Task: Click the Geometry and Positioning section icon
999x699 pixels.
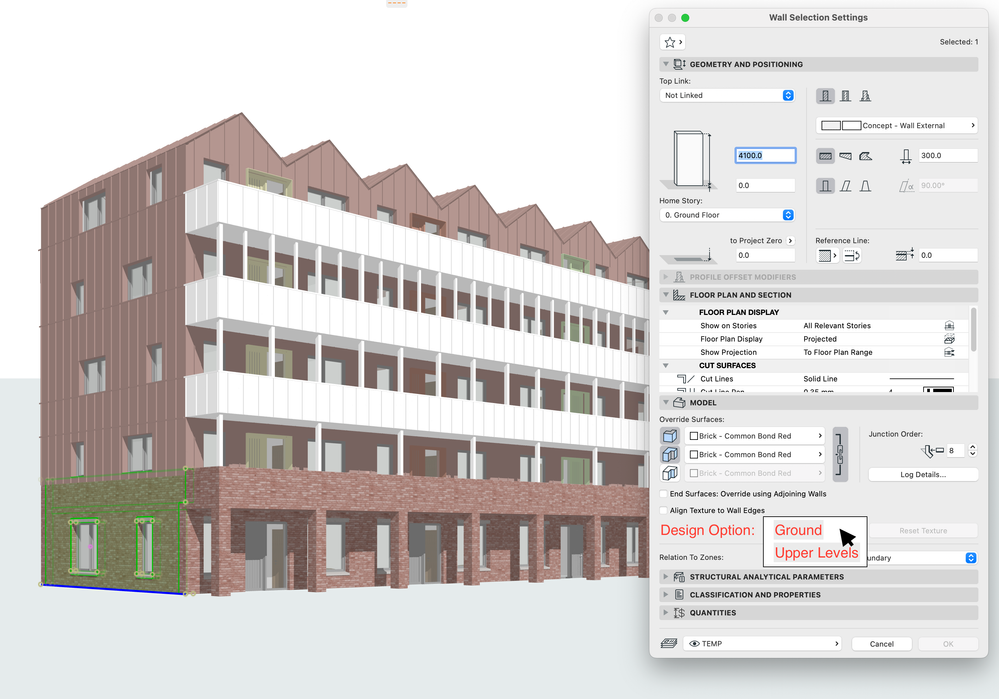Action: coord(680,64)
